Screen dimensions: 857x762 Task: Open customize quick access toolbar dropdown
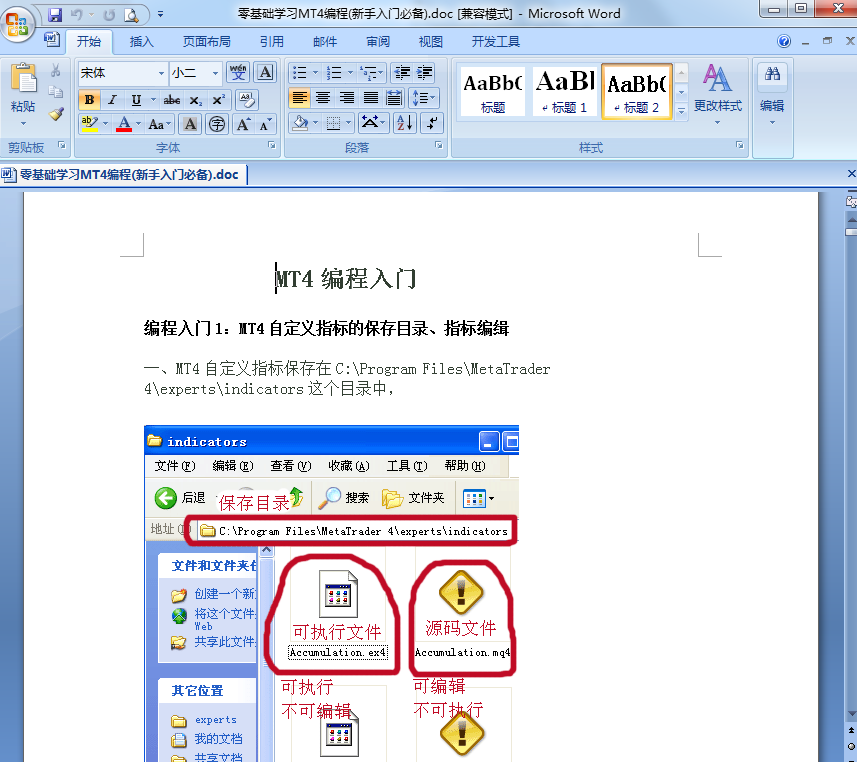[160, 15]
